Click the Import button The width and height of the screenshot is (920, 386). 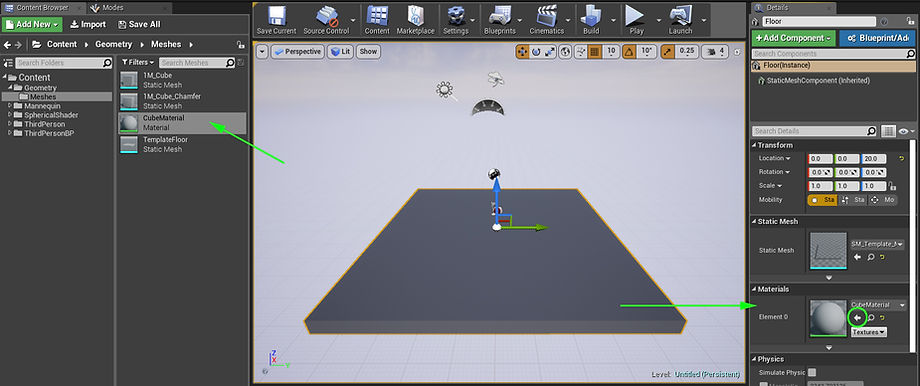coord(88,25)
